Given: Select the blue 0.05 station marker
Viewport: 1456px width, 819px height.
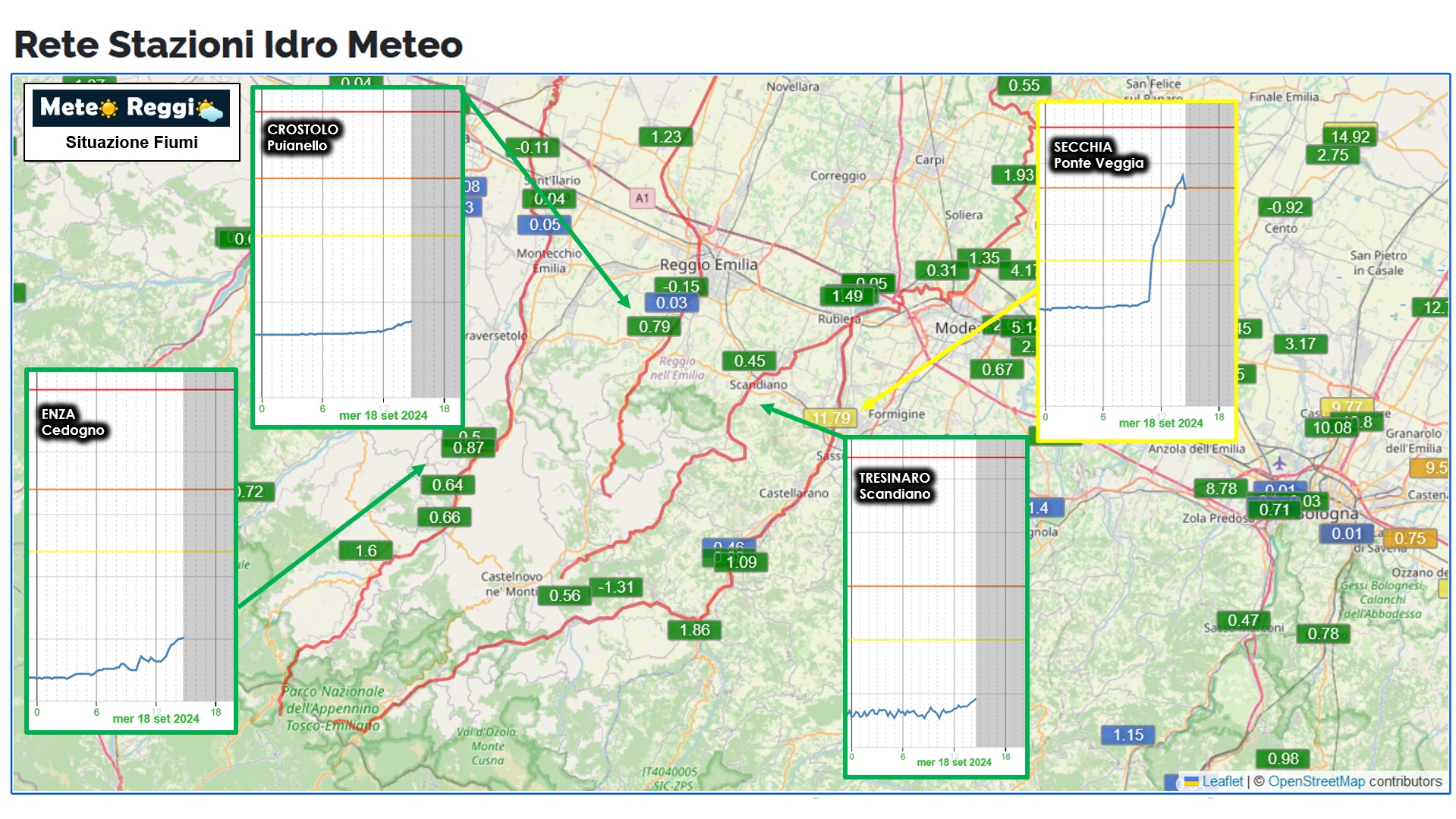Looking at the screenshot, I should [x=544, y=225].
